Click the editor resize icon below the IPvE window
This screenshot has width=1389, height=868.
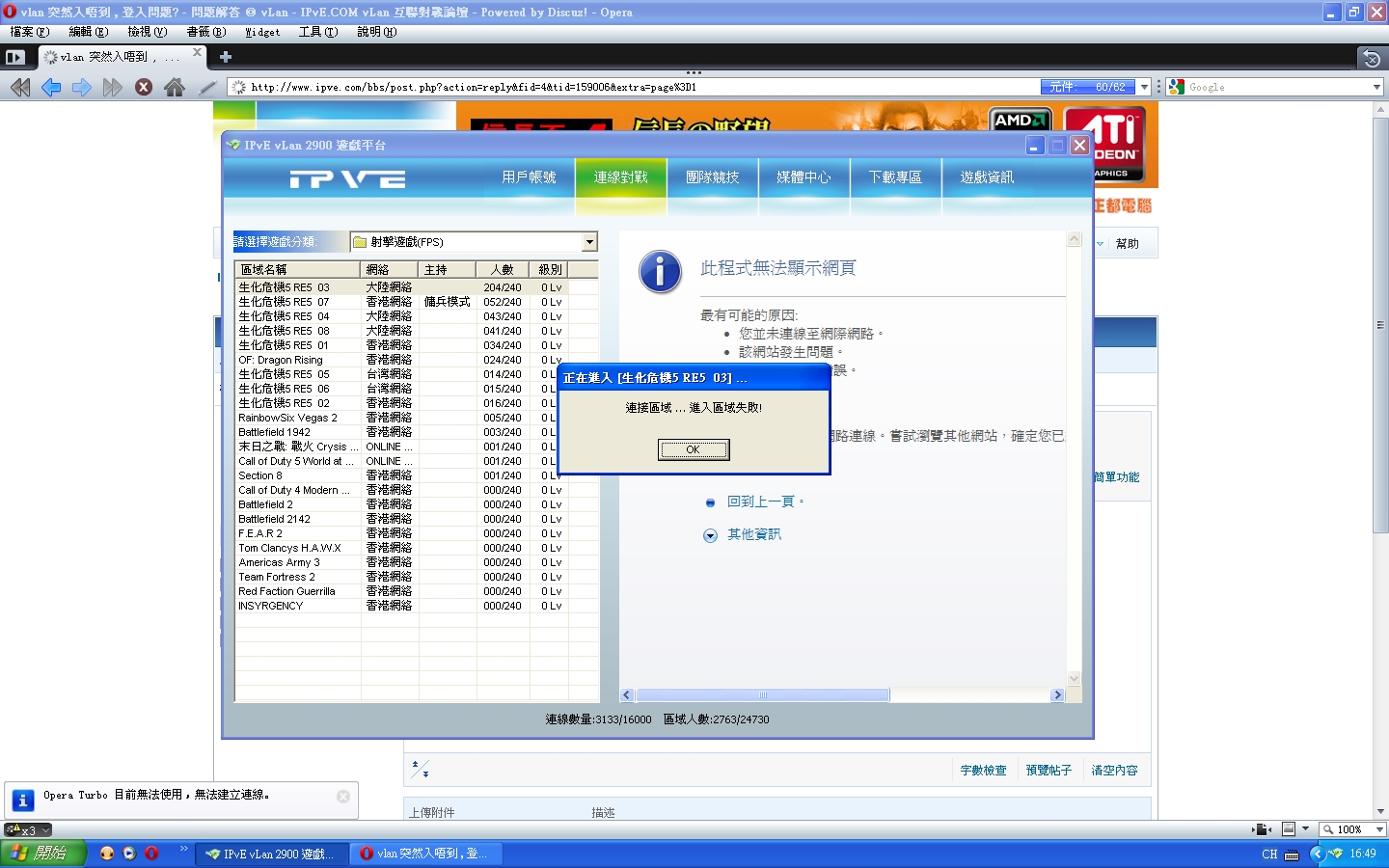pyautogui.click(x=420, y=769)
